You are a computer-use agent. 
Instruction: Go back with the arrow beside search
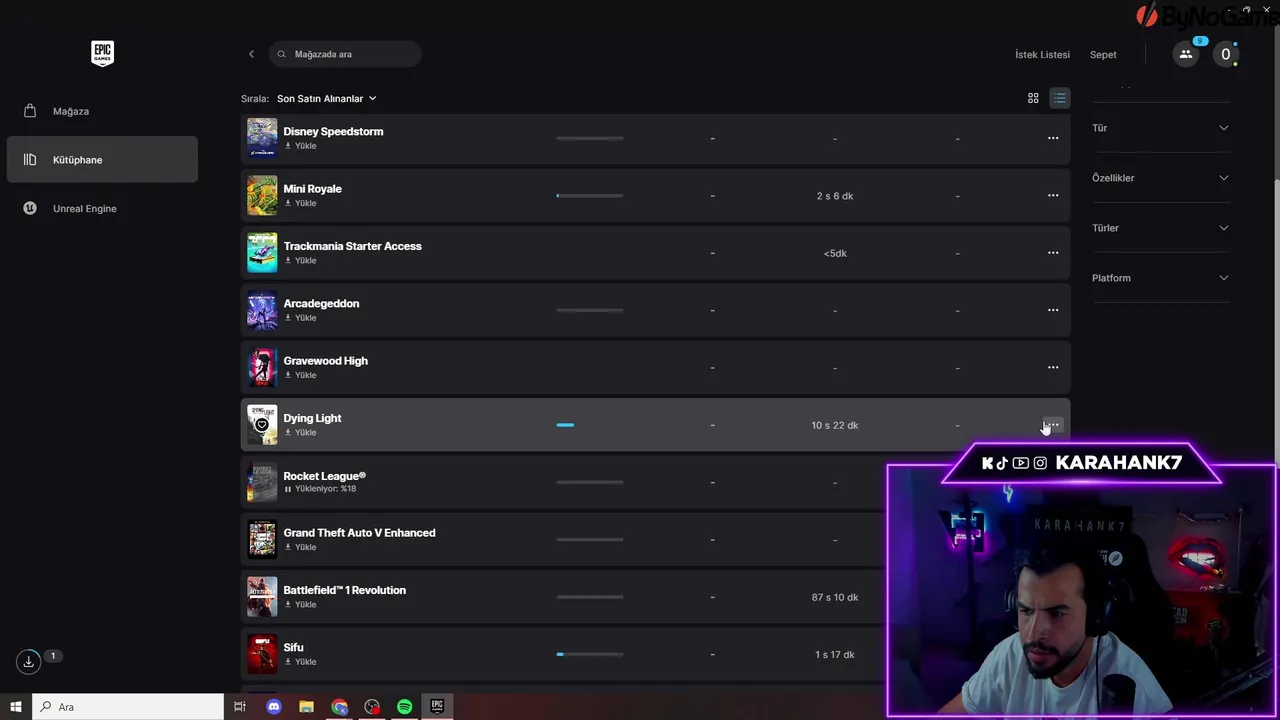251,54
